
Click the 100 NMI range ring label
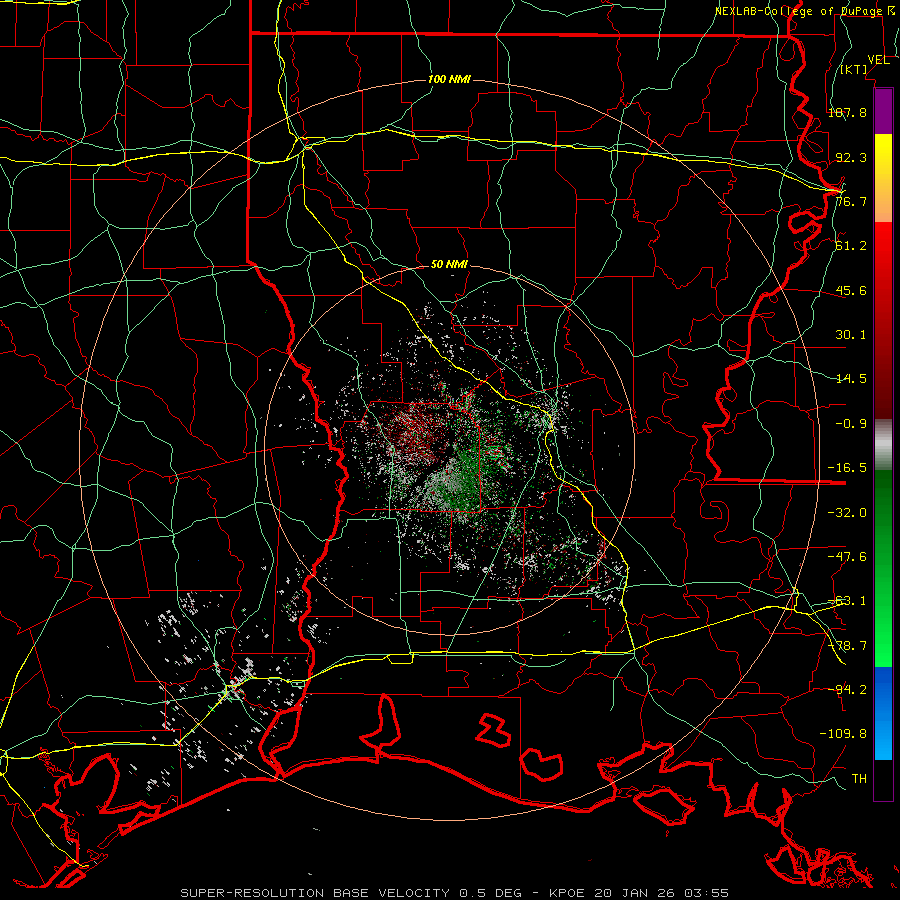[x=449, y=79]
